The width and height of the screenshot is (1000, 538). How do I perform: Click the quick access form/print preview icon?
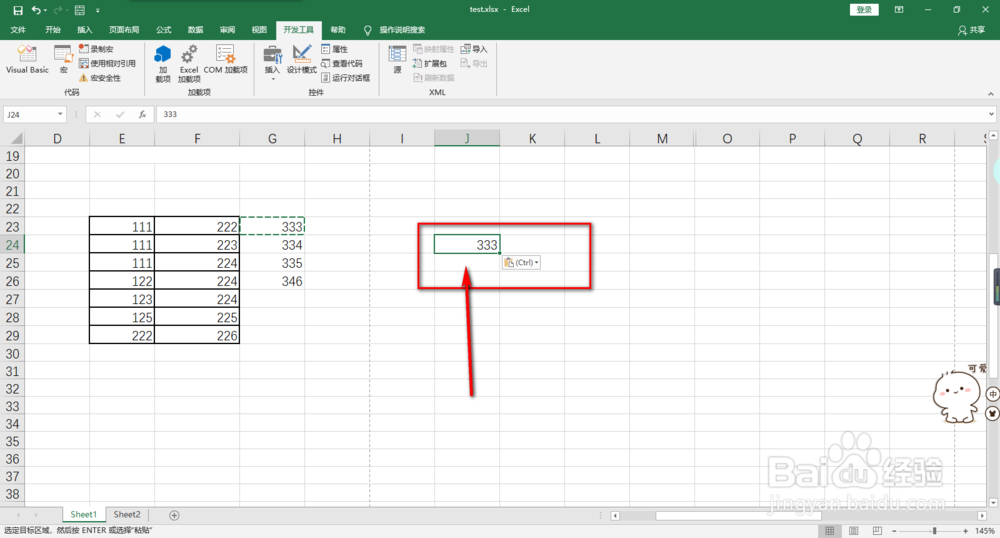pyautogui.click(x=80, y=10)
